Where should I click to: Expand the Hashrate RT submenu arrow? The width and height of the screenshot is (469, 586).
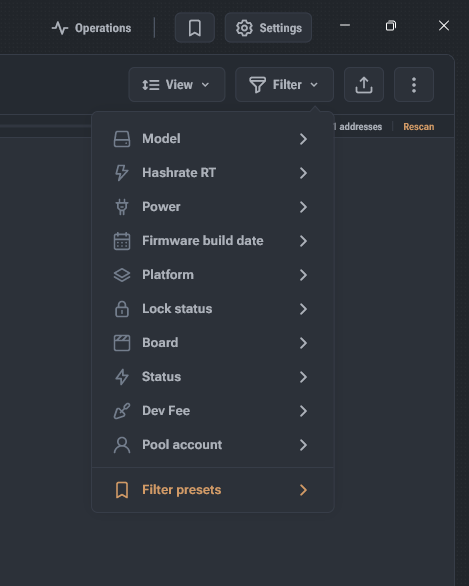[303, 173]
